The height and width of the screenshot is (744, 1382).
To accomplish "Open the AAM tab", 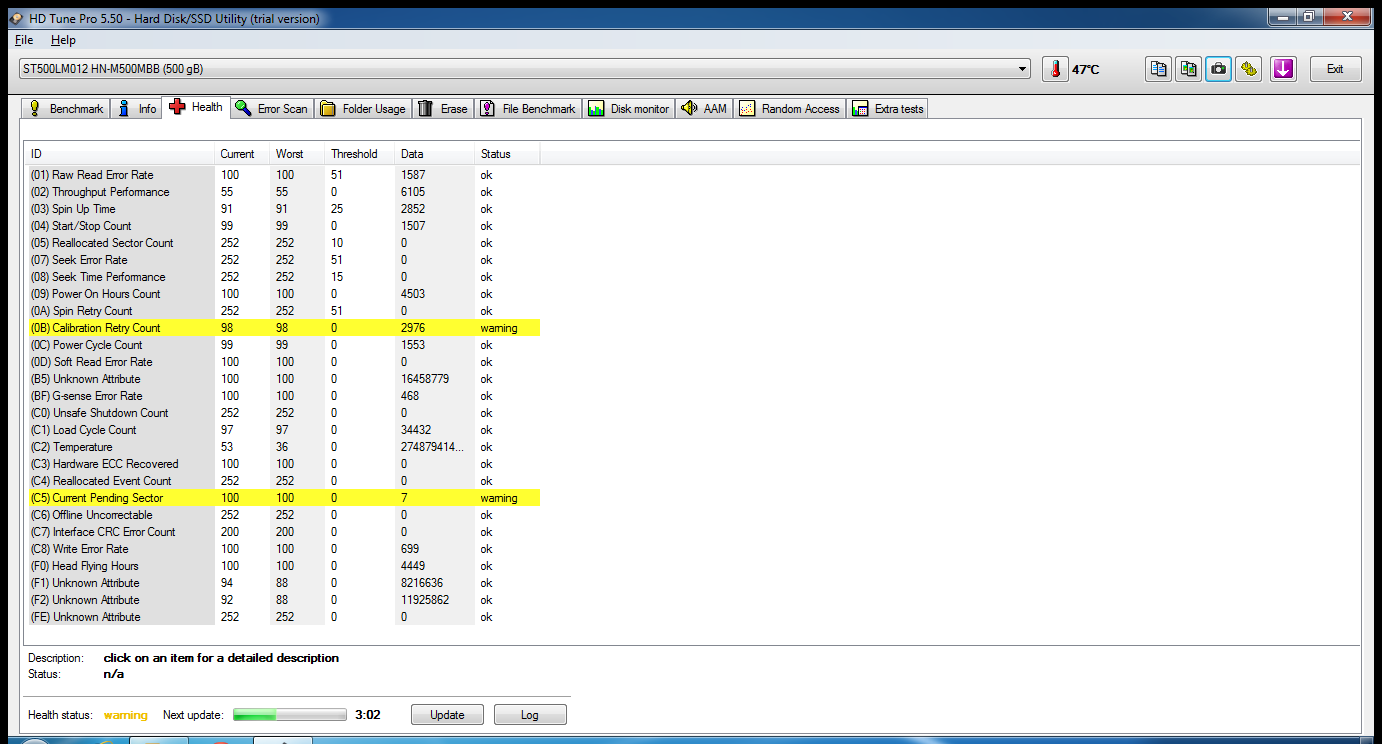I will click(x=704, y=109).
